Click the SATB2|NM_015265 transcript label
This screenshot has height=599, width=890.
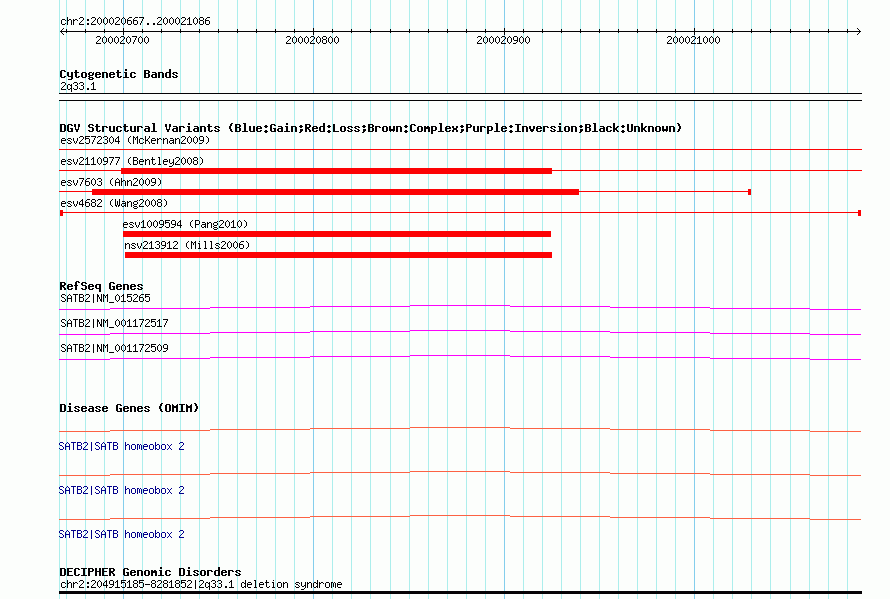coord(106,299)
